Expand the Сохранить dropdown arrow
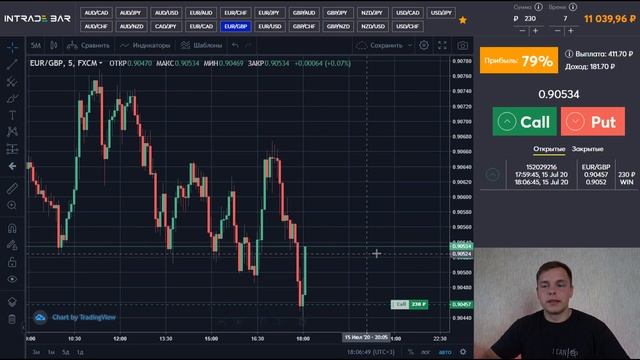This screenshot has height=360, width=640. 410,45
